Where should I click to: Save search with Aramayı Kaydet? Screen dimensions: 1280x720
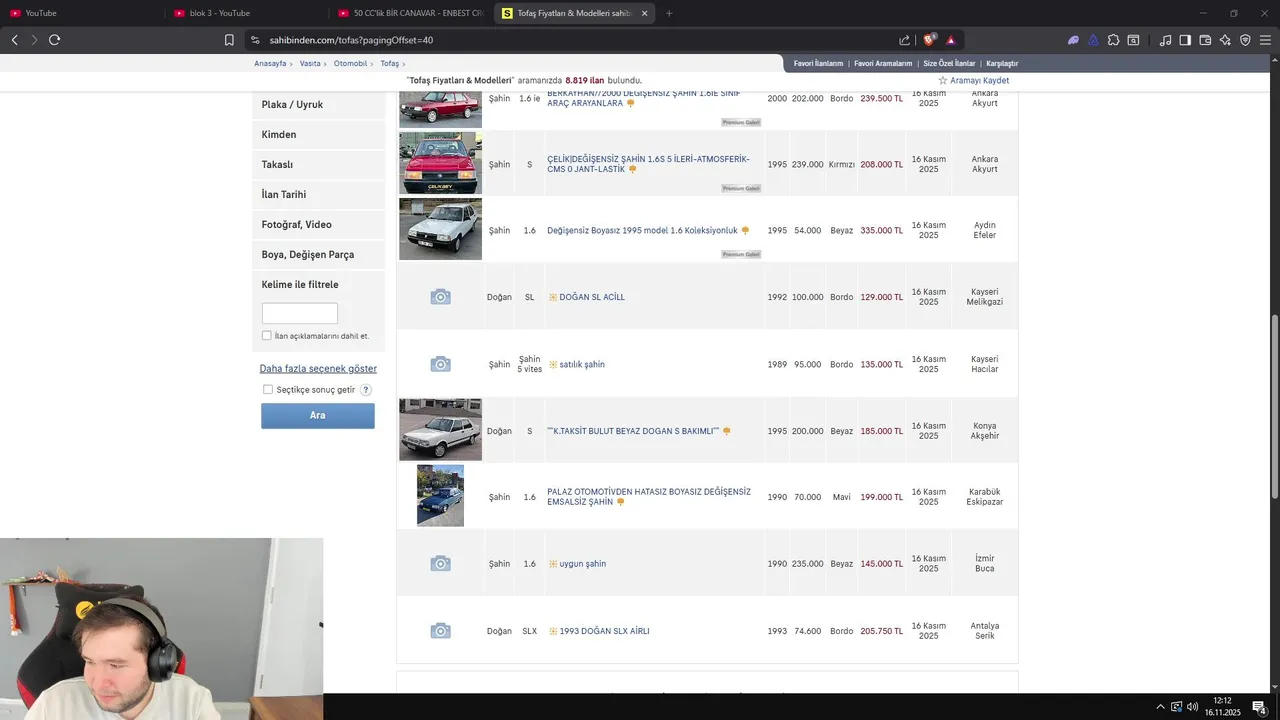[979, 80]
